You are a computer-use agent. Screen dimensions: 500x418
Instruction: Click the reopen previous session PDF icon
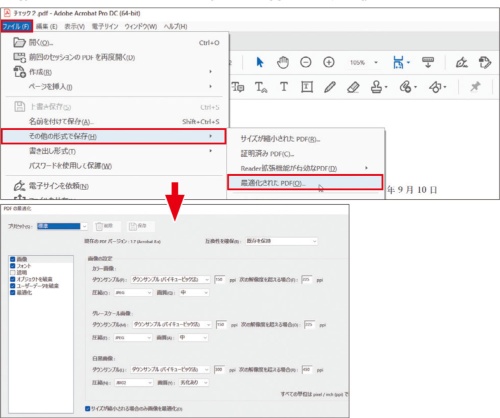(x=19, y=57)
